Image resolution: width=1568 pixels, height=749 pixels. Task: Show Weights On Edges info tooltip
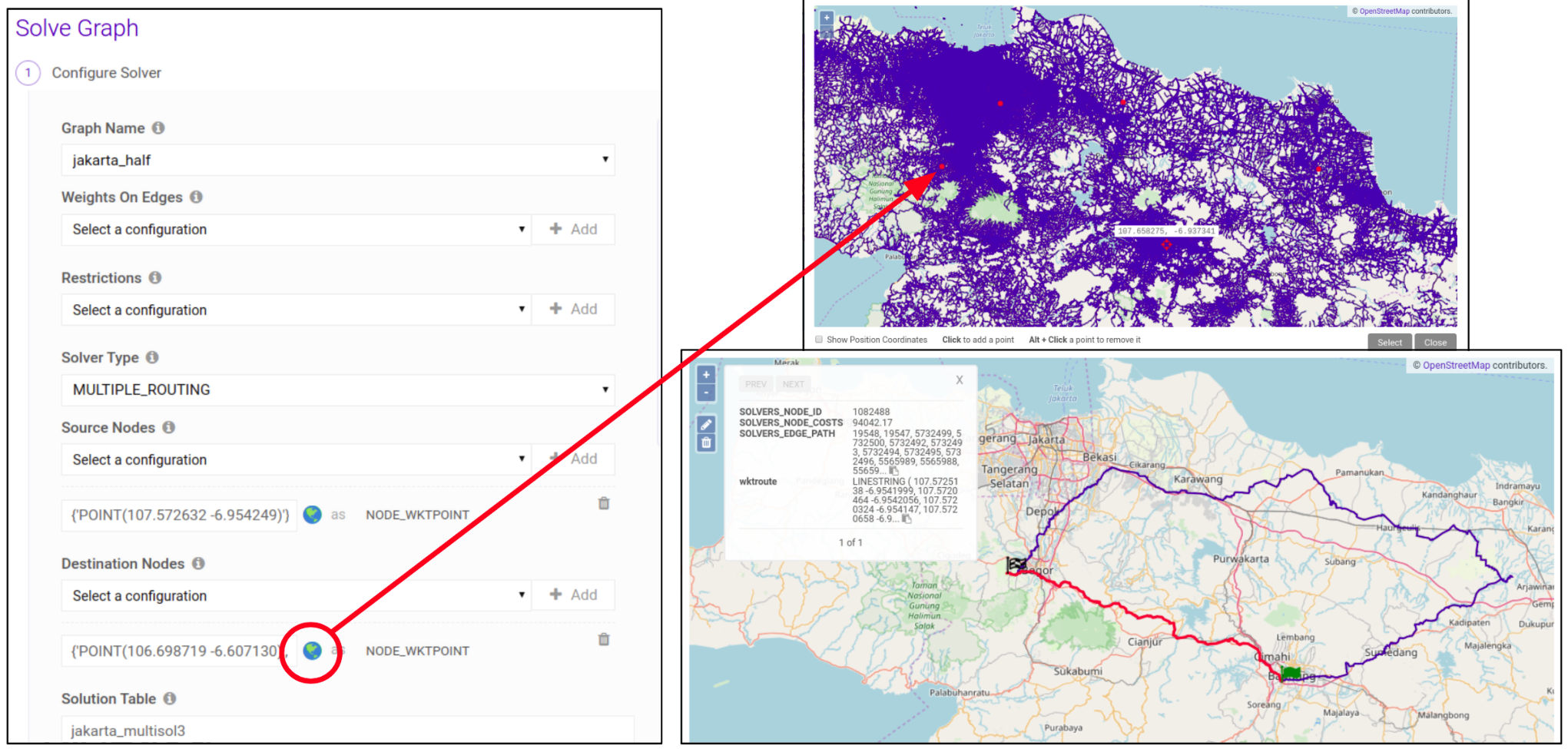(197, 197)
